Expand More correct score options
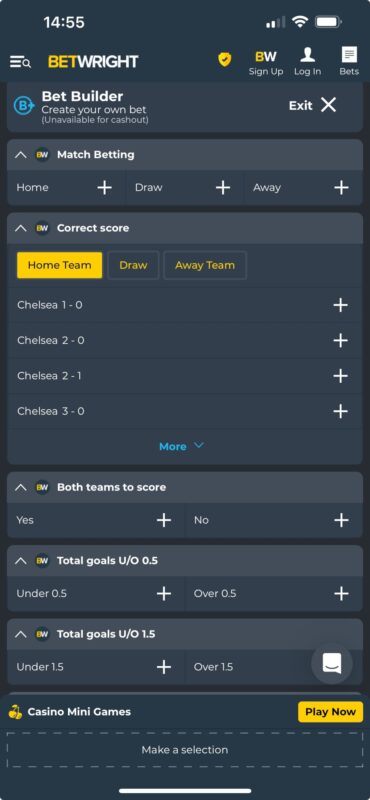Screen dimensions: 370x800 point(181,446)
